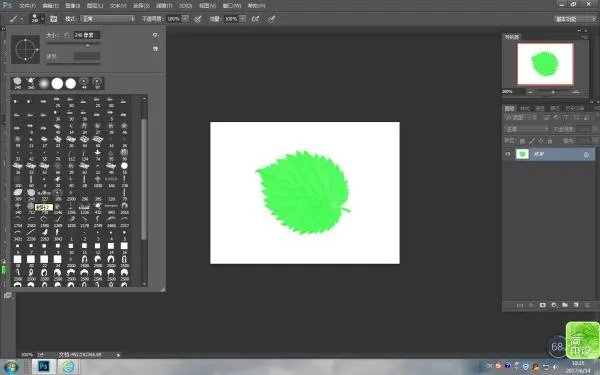Filter layers by type T icon

[566, 117]
